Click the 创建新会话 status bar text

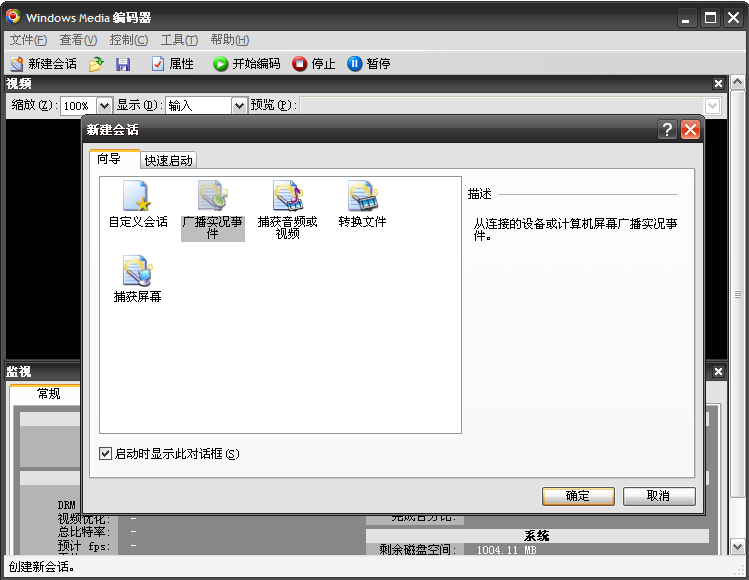42,567
